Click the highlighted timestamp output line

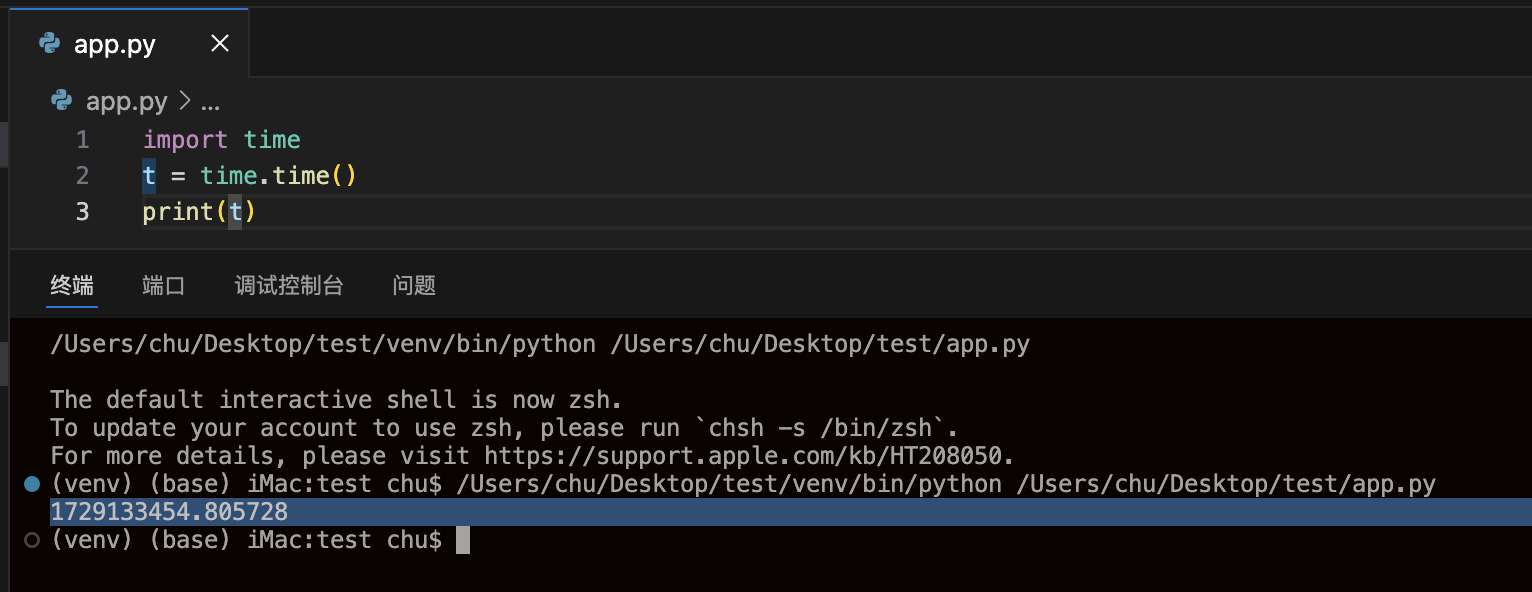[x=169, y=512]
